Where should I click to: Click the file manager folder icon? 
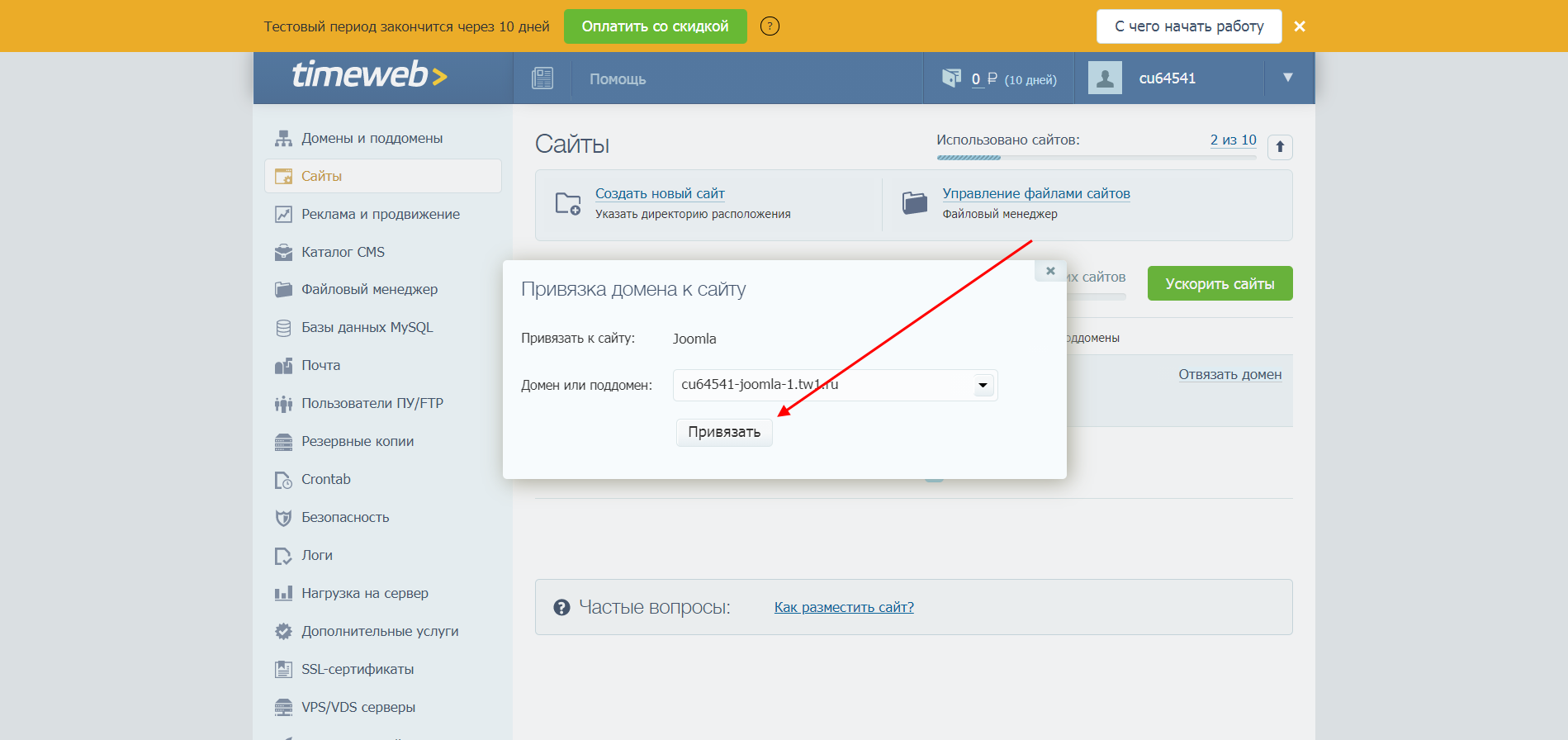(x=915, y=203)
